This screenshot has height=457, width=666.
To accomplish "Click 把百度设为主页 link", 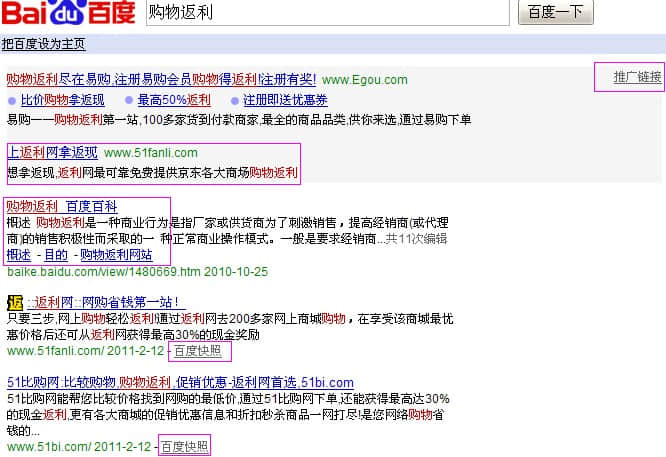I will pyautogui.click(x=44, y=44).
